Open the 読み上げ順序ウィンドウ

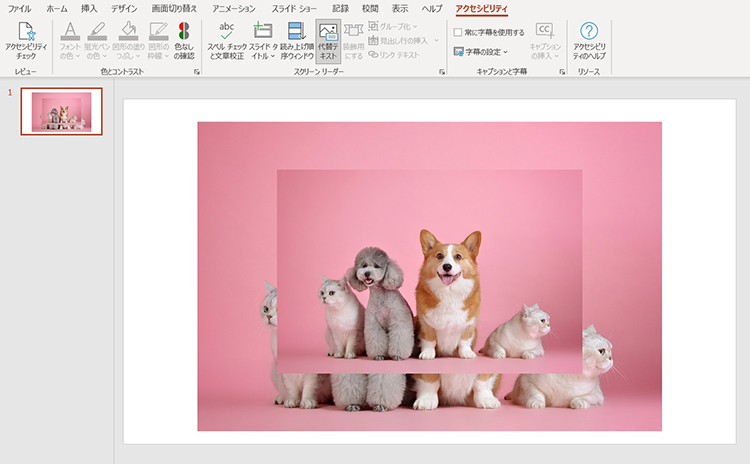pyautogui.click(x=297, y=40)
